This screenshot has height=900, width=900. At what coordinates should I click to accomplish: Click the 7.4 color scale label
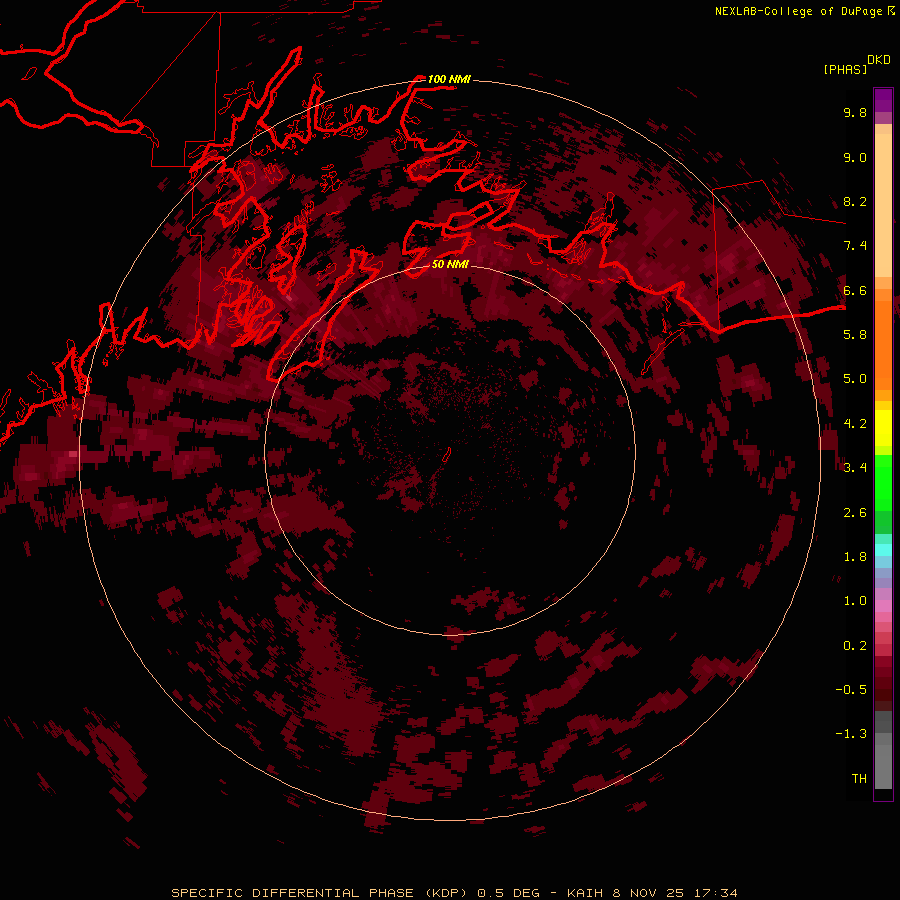tap(855, 246)
